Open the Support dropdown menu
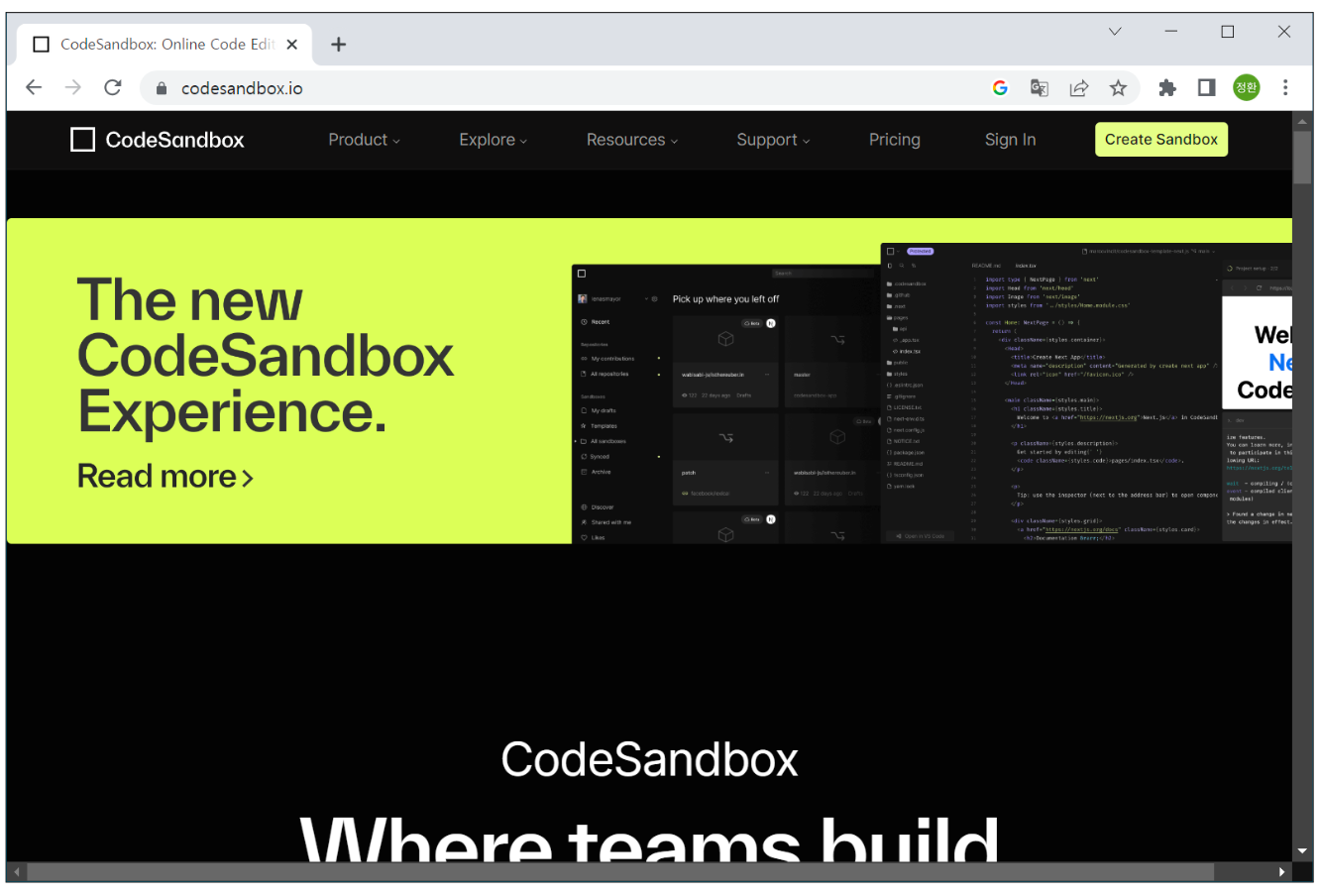This screenshot has width=1320, height=896. click(x=773, y=141)
